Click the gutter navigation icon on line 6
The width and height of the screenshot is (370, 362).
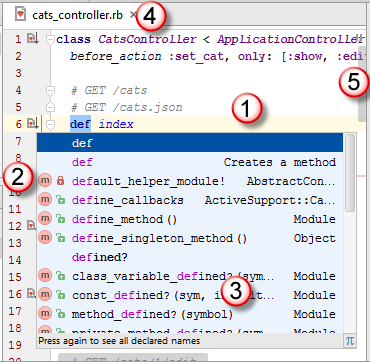[x=33, y=124]
